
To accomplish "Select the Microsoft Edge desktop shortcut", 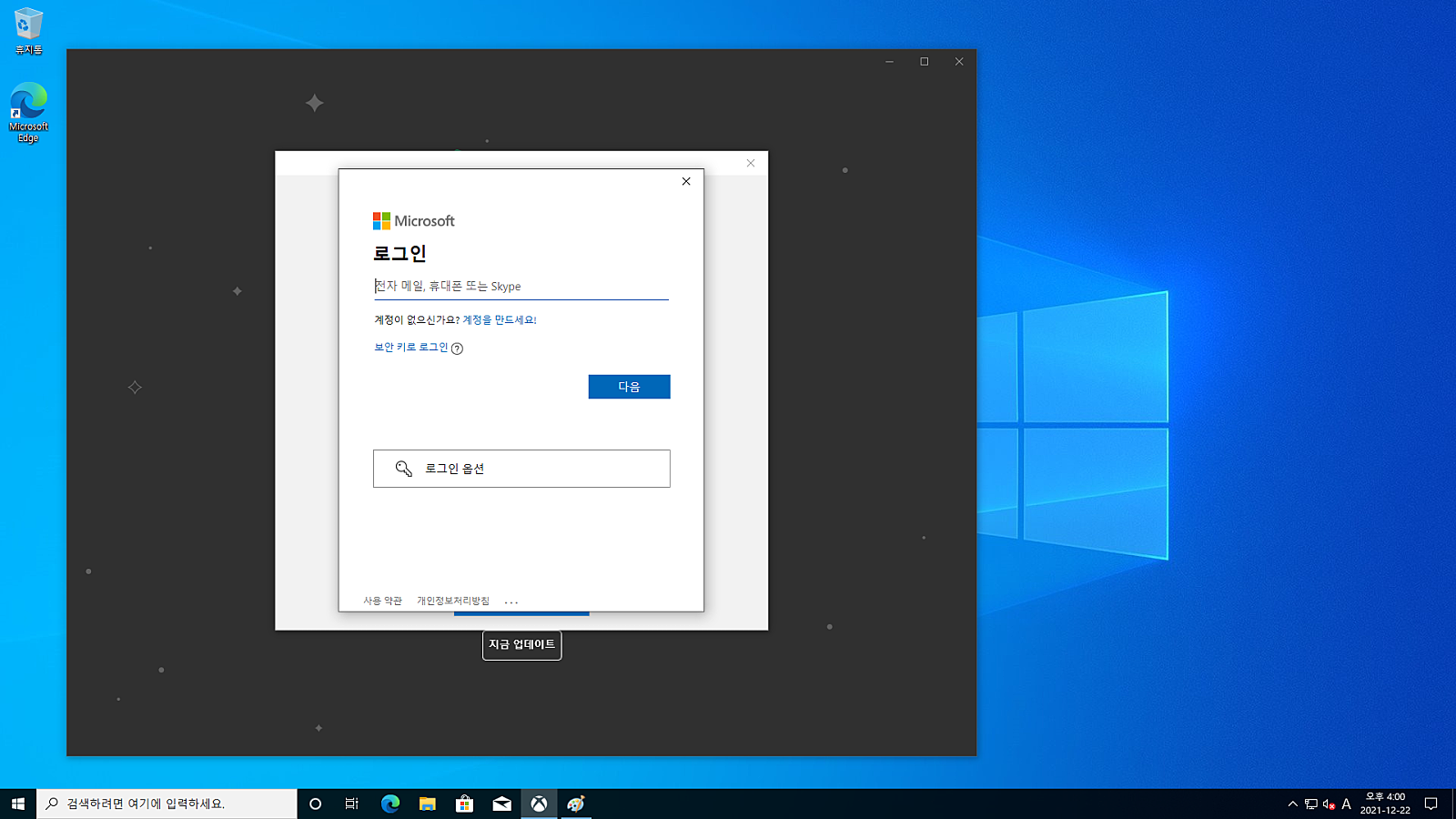I will (x=28, y=113).
